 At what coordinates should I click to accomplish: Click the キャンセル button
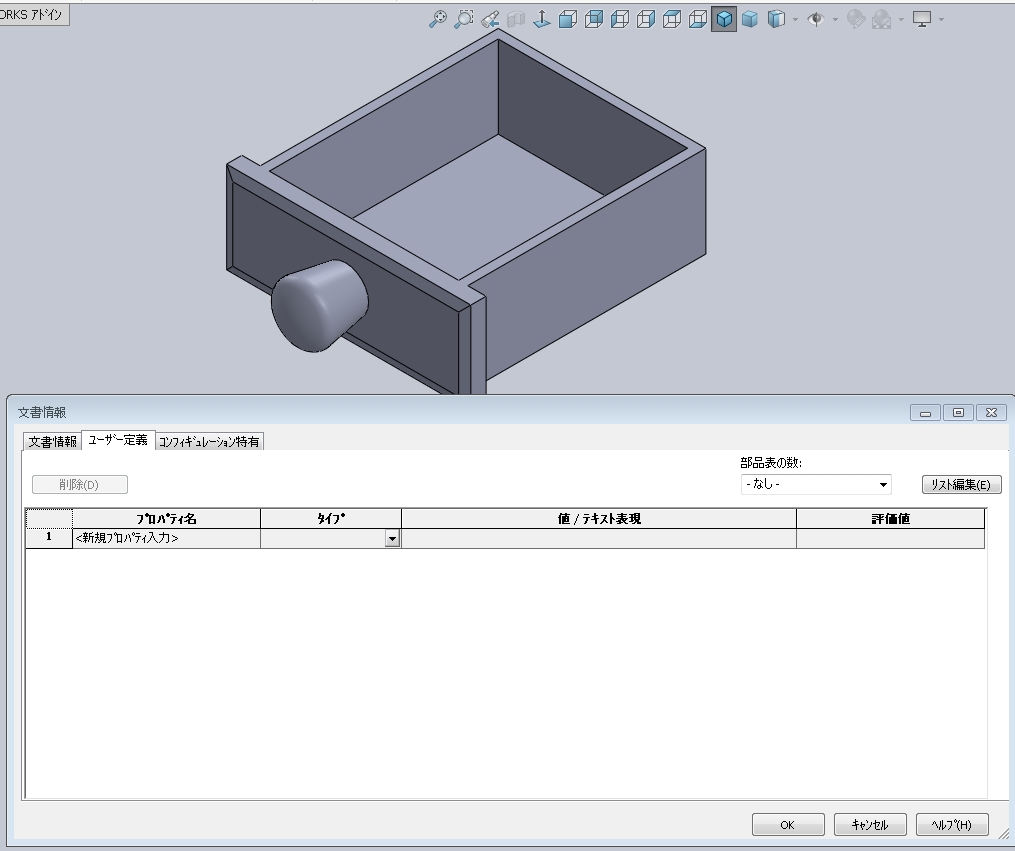[x=870, y=825]
